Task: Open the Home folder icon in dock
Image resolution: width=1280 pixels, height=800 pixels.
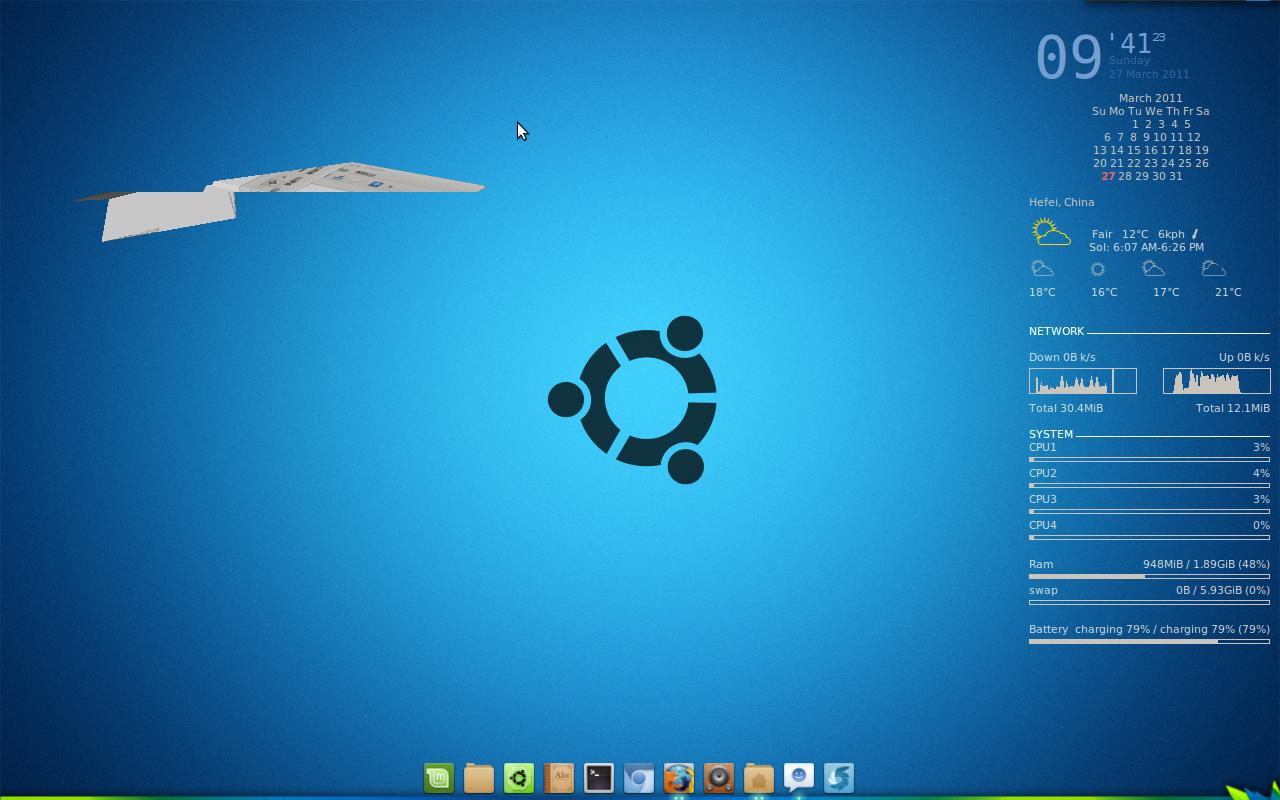Action: [x=759, y=778]
